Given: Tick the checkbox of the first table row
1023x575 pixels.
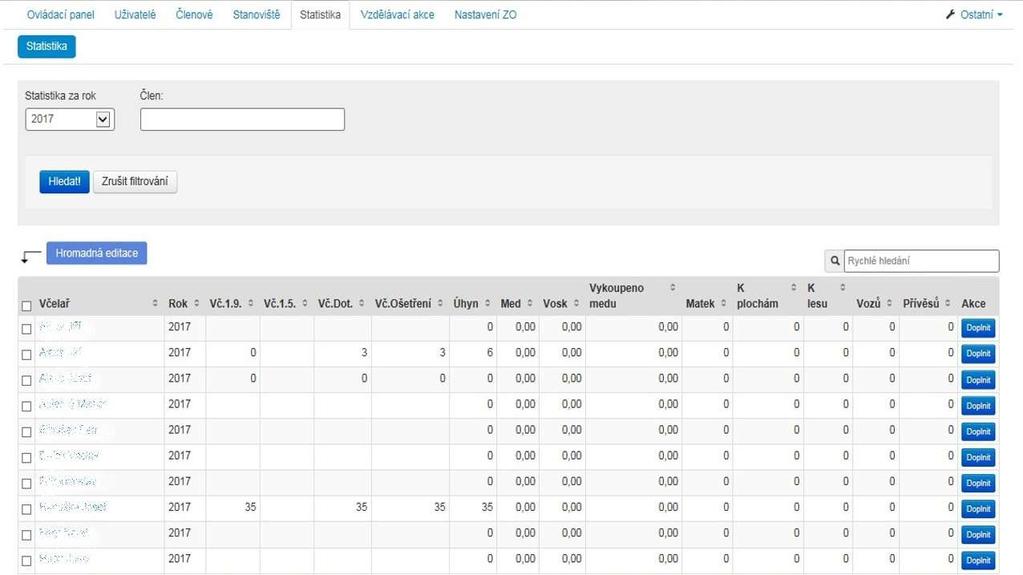Looking at the screenshot, I should [x=27, y=329].
